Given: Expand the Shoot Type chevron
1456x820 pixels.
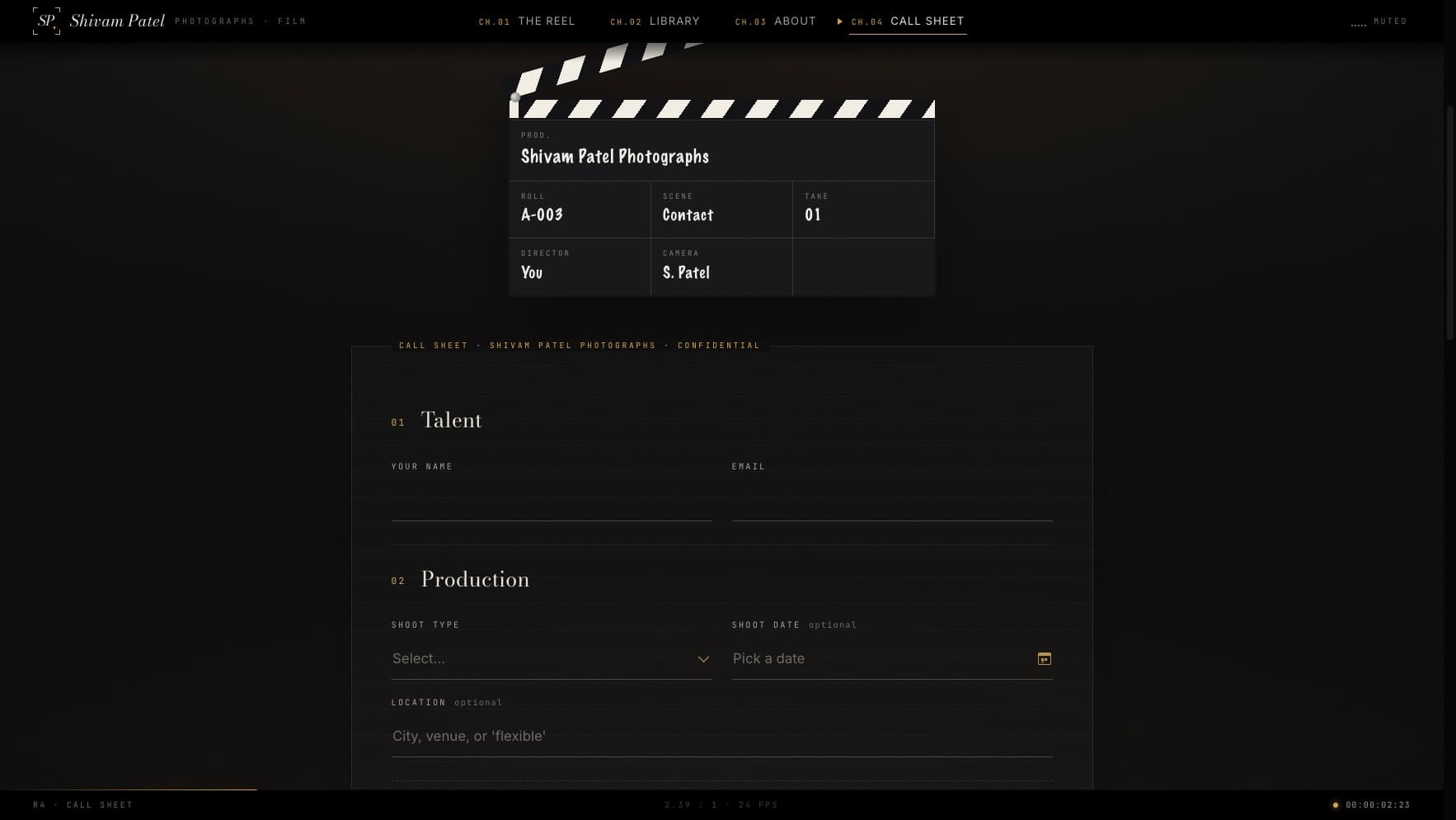Looking at the screenshot, I should pos(703,659).
